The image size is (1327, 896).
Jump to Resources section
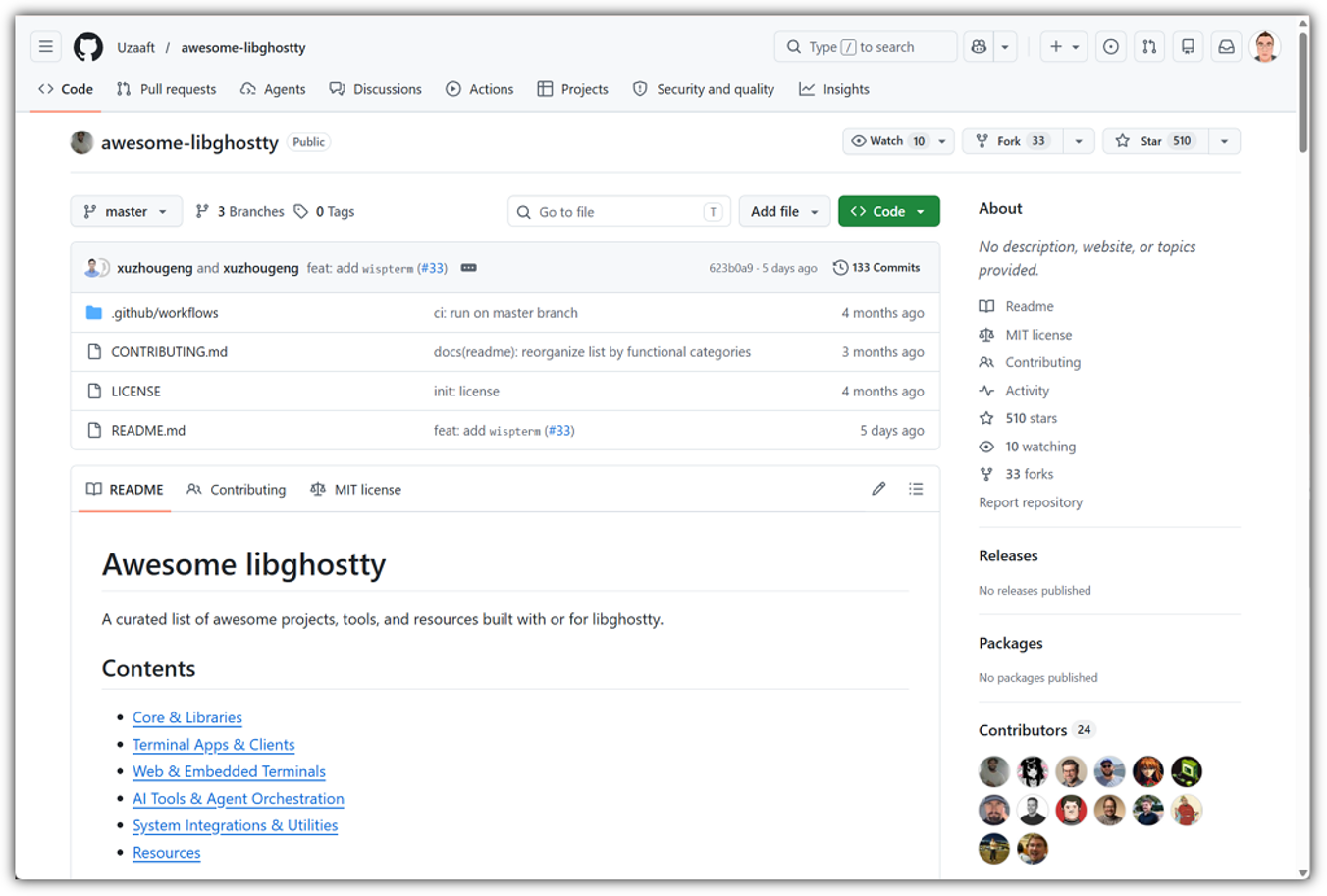(x=167, y=853)
